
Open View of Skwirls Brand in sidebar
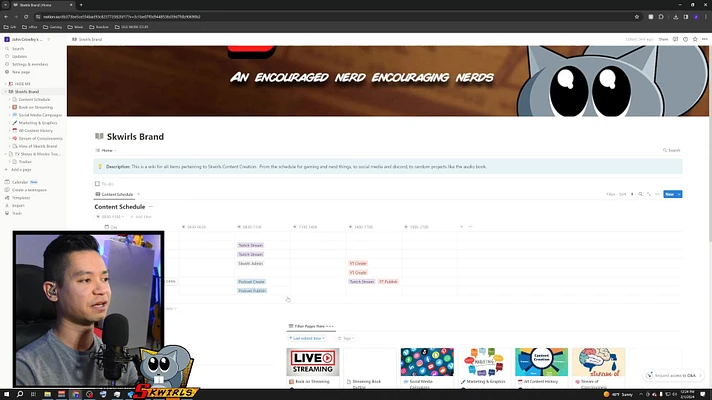pyautogui.click(x=37, y=146)
